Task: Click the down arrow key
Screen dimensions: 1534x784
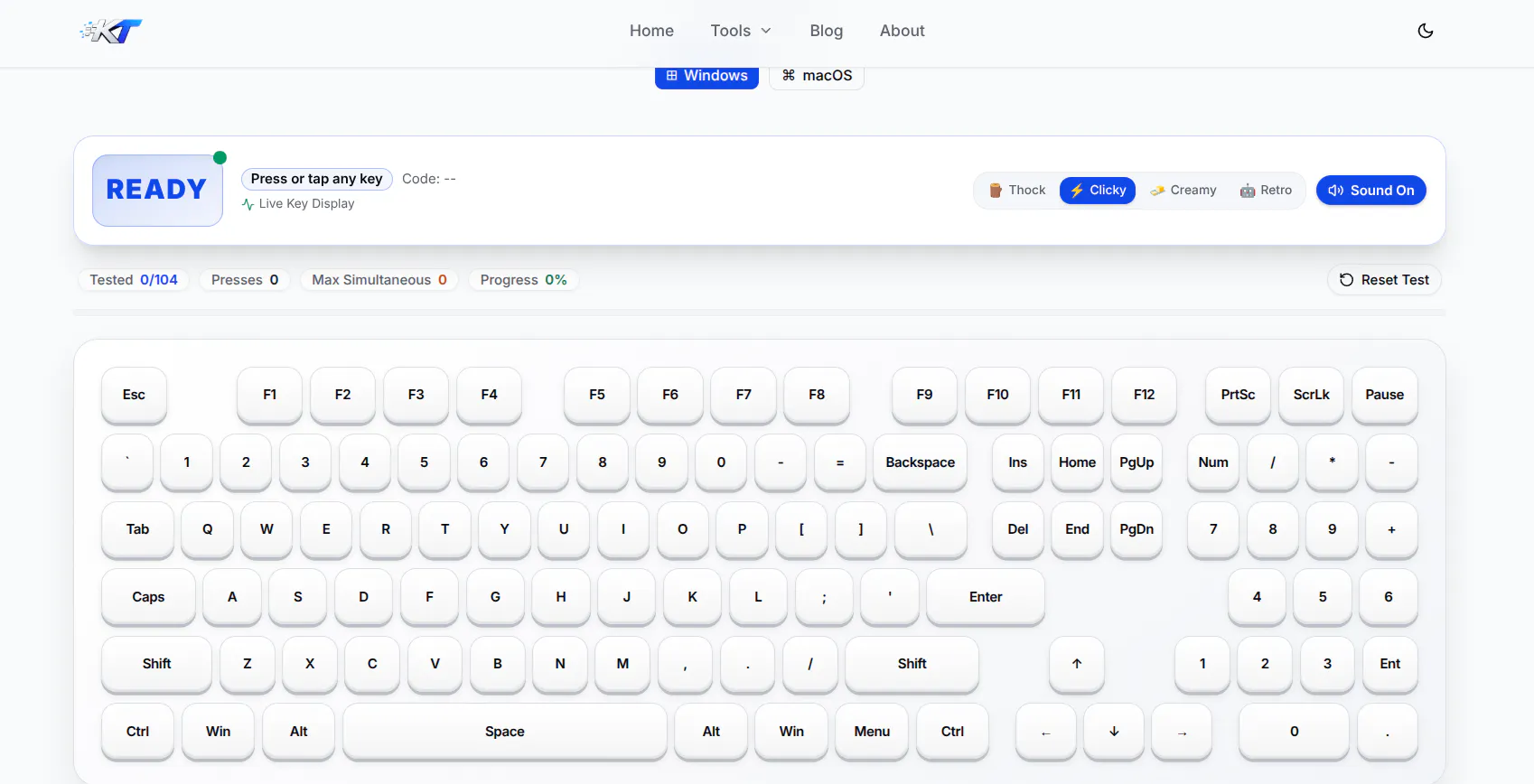Action: (1114, 732)
